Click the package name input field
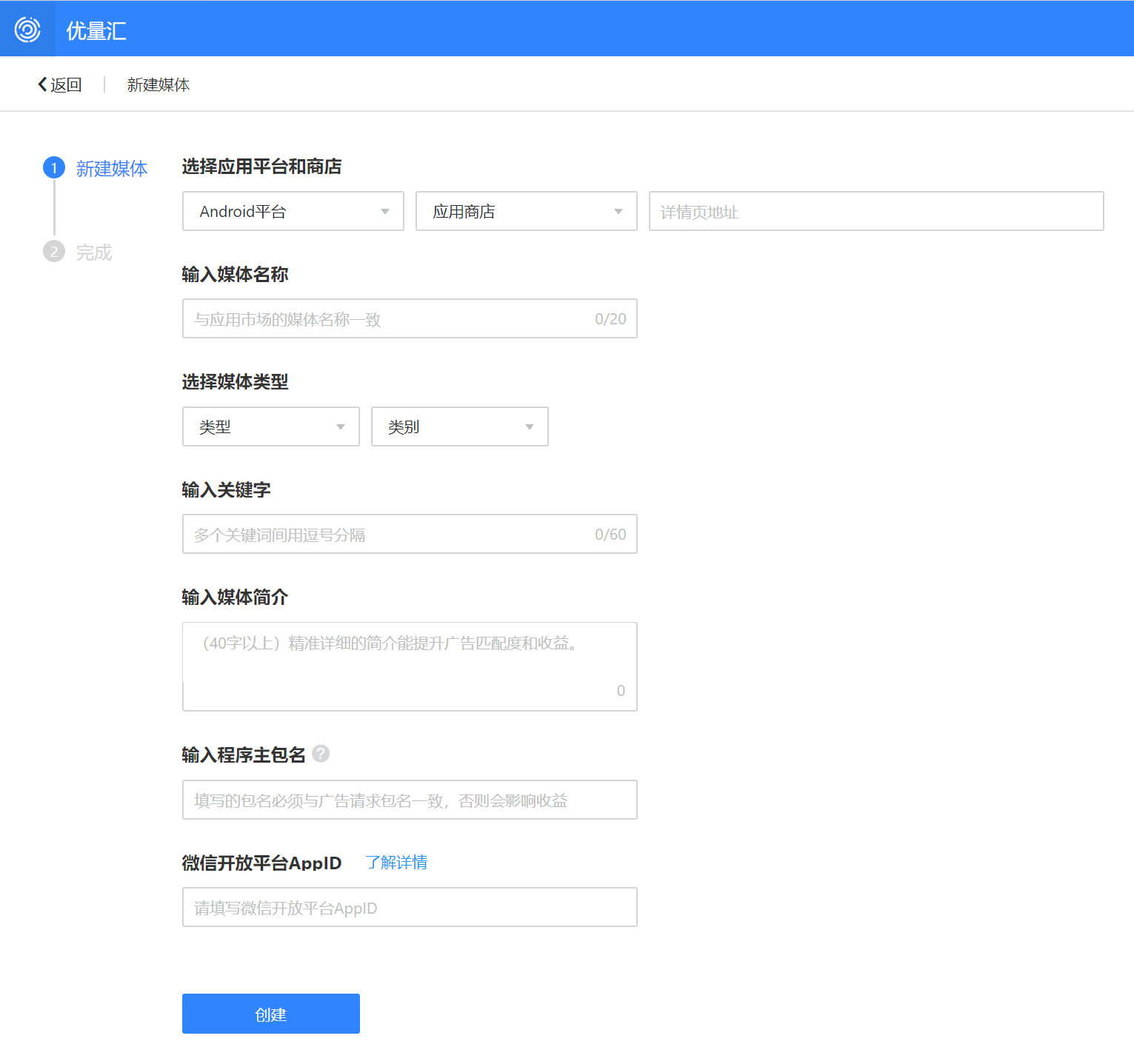Viewport: 1134px width, 1064px height. coord(410,800)
